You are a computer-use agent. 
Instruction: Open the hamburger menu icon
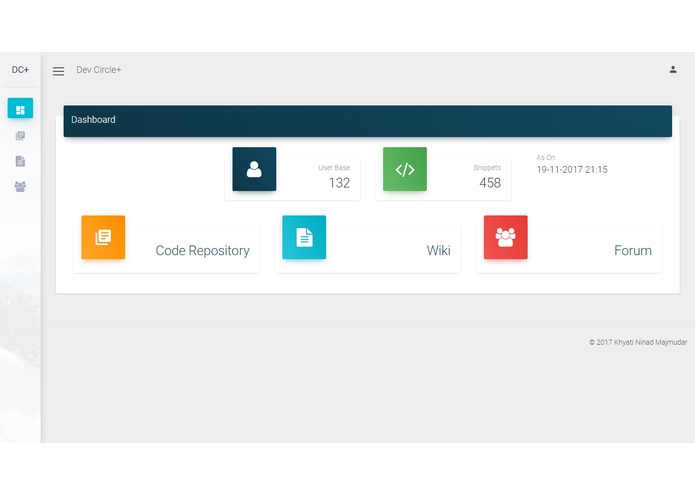59,71
